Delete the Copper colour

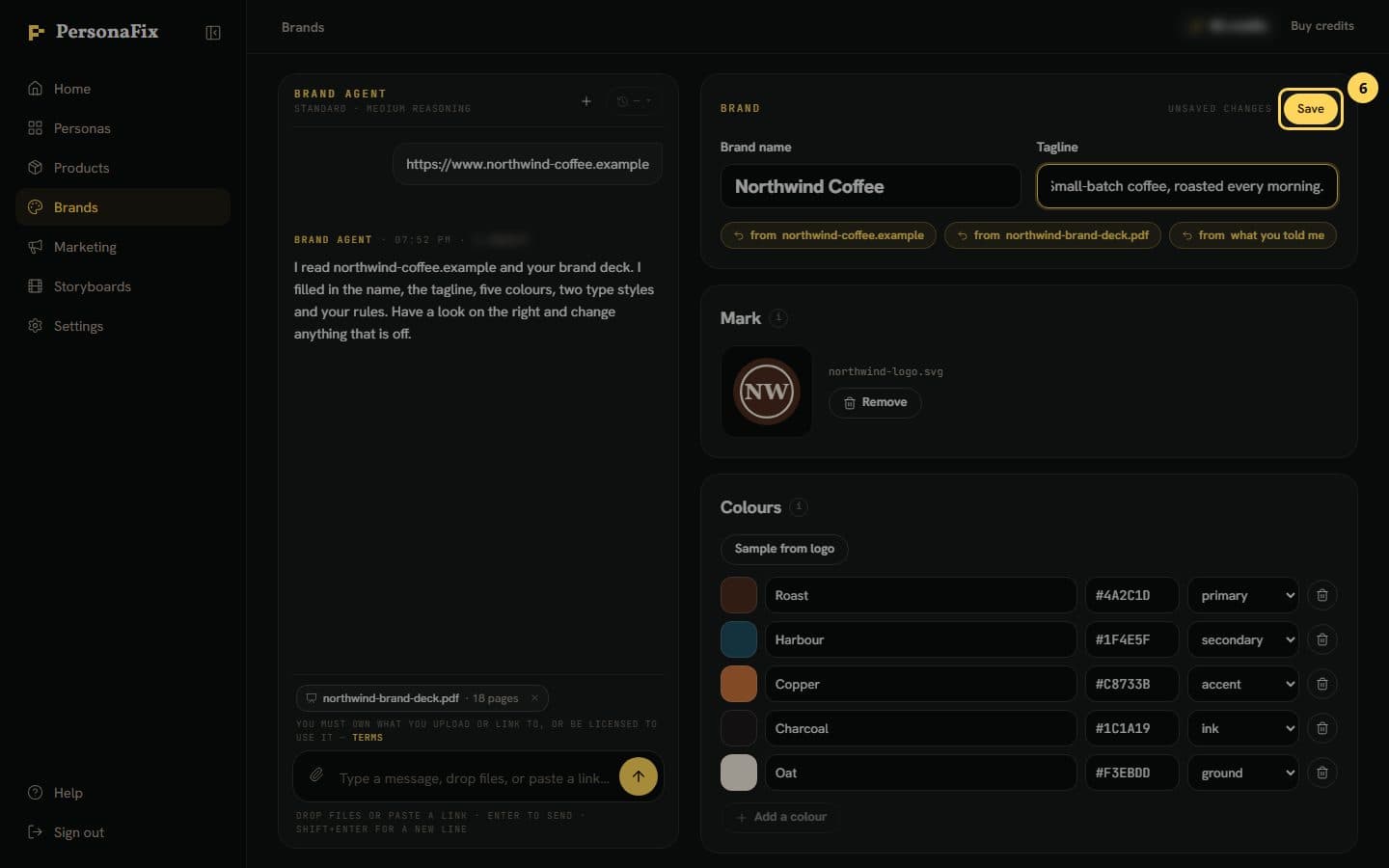[1321, 684]
